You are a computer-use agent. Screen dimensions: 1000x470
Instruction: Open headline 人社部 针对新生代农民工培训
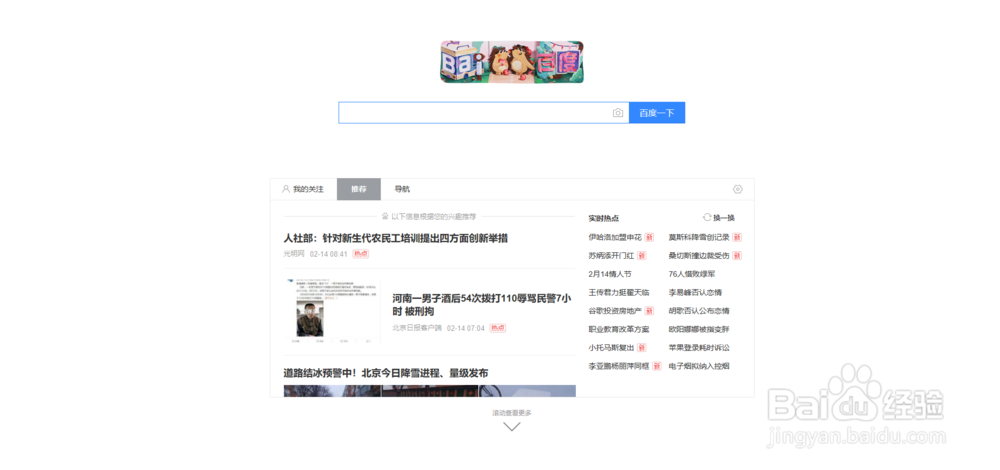395,238
